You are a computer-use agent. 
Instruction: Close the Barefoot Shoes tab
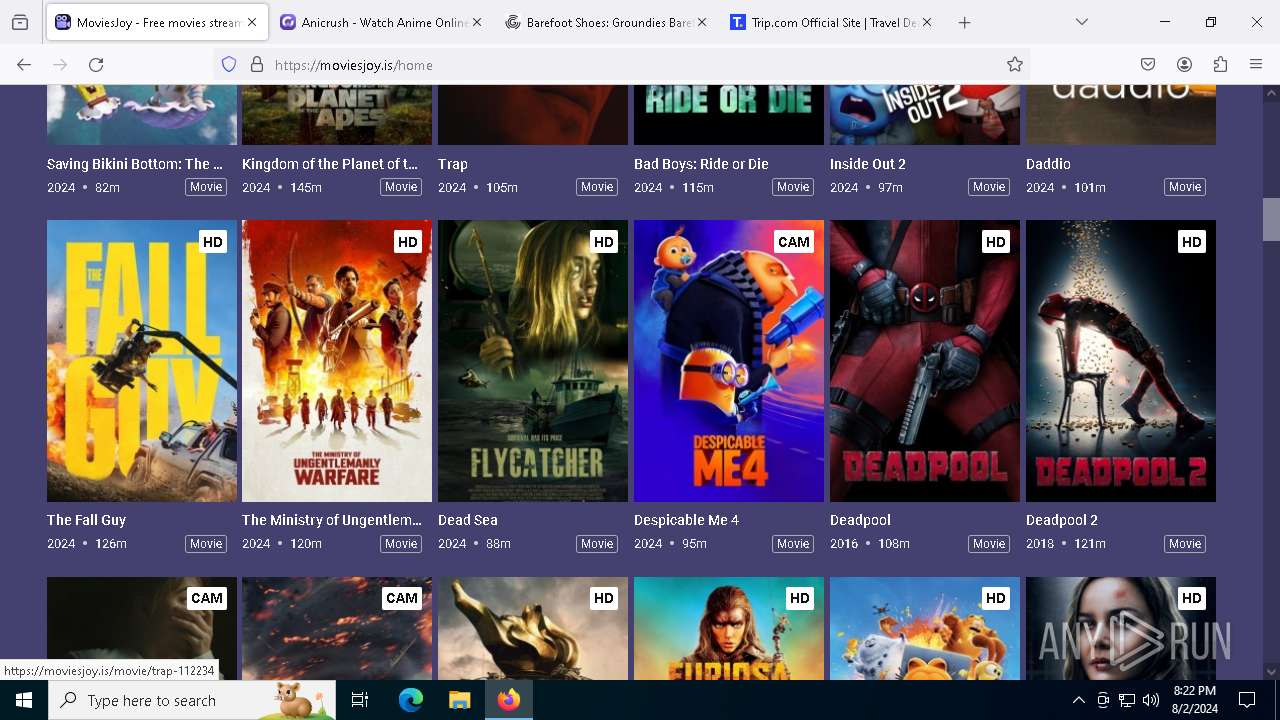point(702,22)
